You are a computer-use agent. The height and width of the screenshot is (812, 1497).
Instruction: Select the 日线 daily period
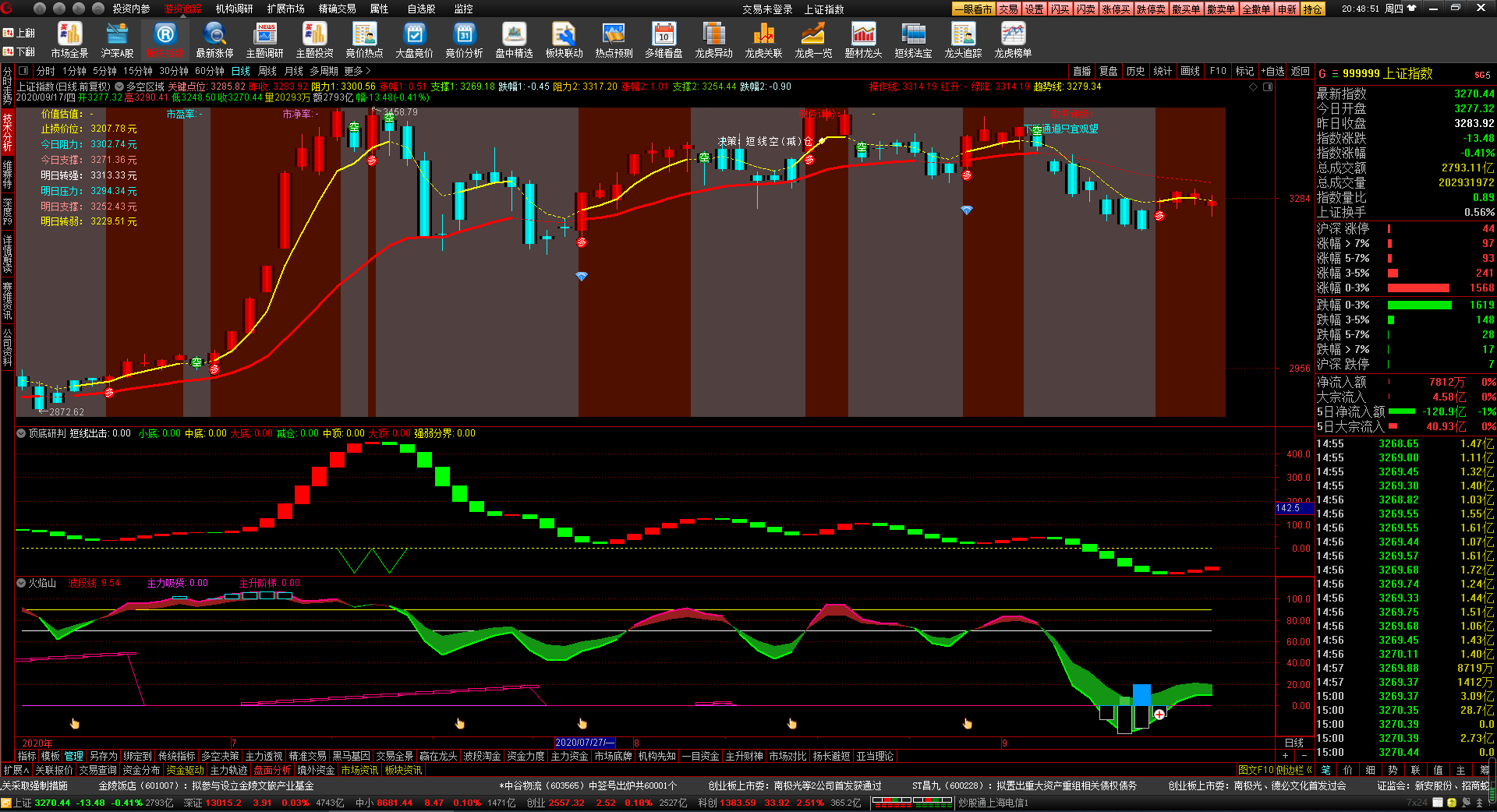(241, 71)
